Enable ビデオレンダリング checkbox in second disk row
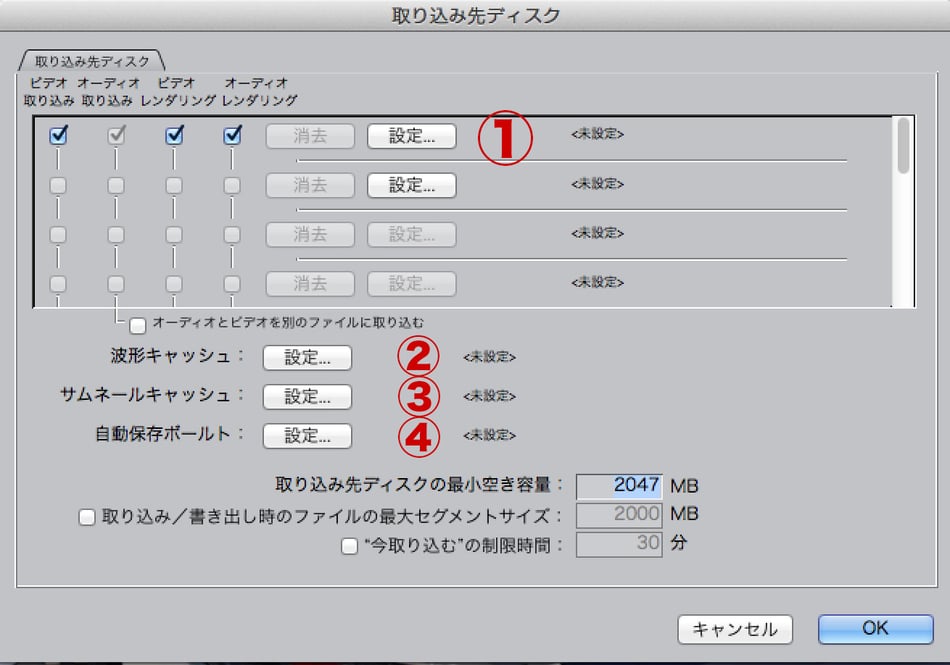The width and height of the screenshot is (950, 665). click(174, 185)
